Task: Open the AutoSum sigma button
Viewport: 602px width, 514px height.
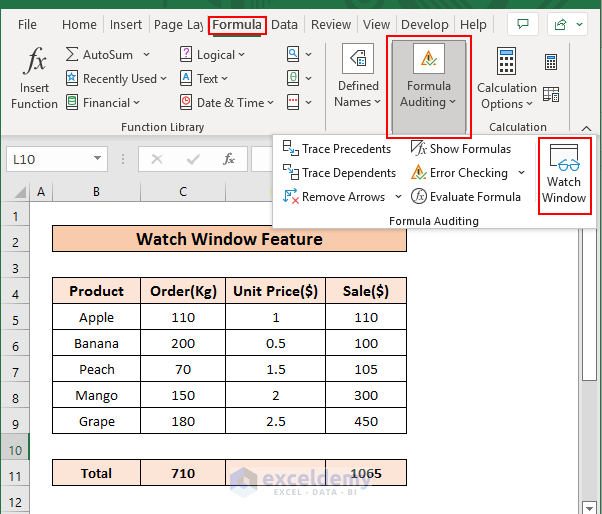Action: coord(72,55)
